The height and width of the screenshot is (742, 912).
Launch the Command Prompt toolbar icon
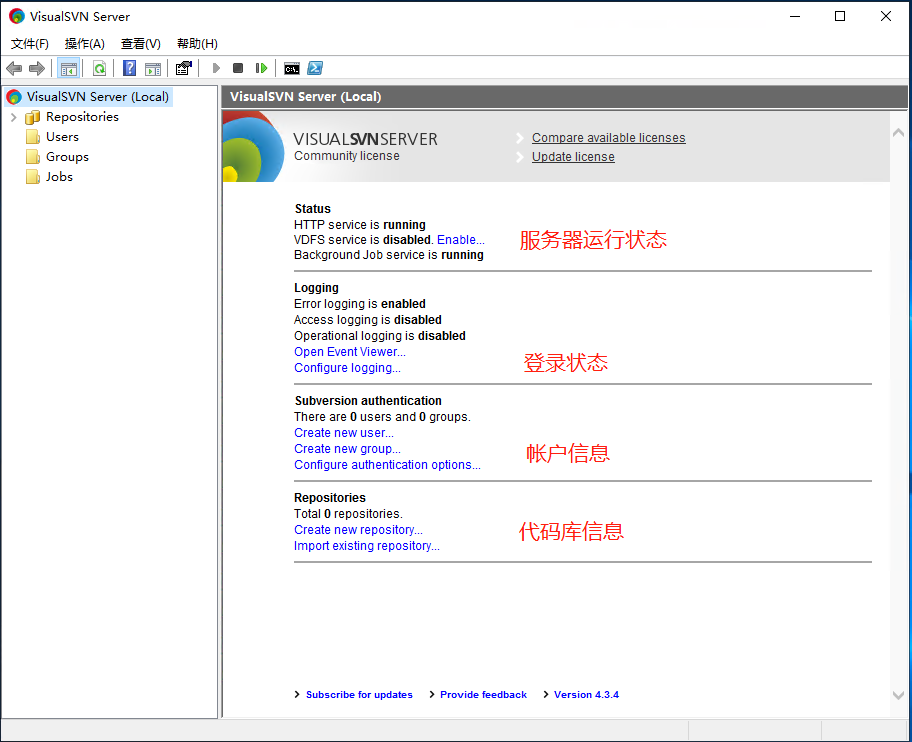291,69
